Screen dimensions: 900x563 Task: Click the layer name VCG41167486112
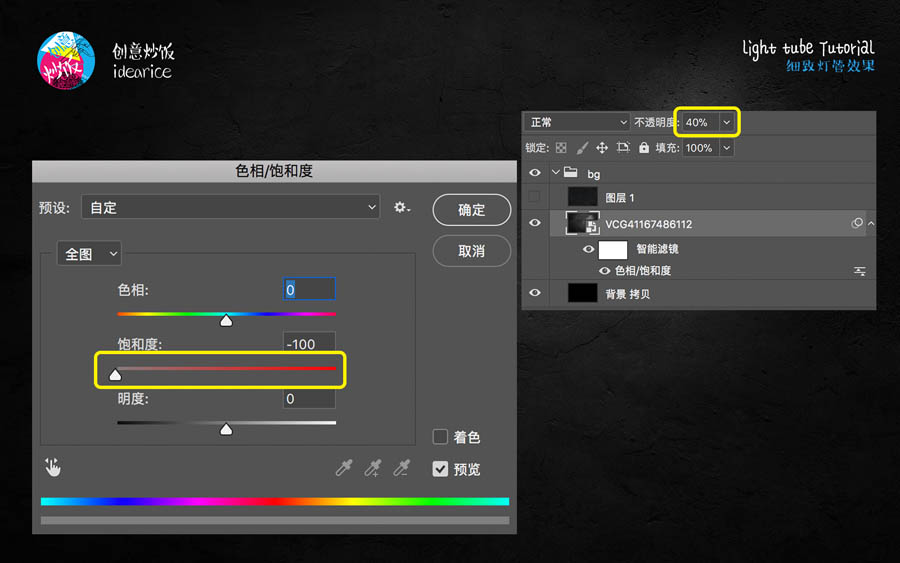649,224
